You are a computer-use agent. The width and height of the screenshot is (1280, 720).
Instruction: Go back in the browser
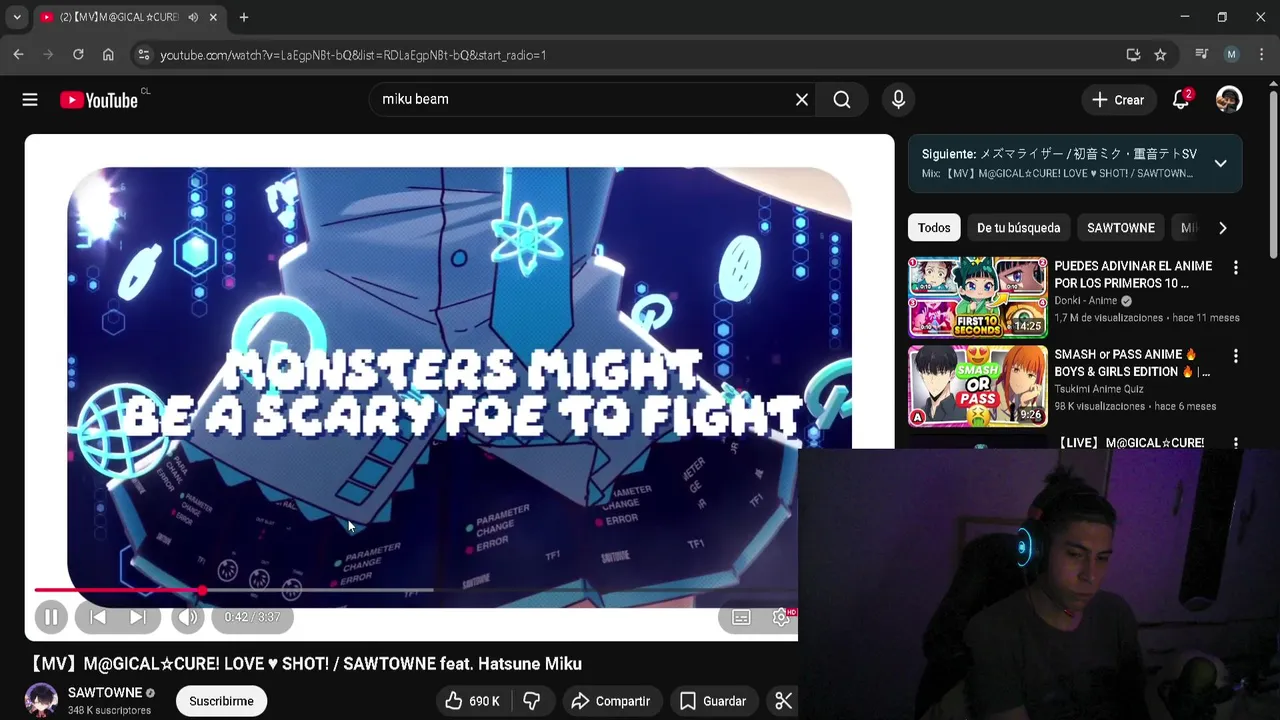pyautogui.click(x=19, y=55)
